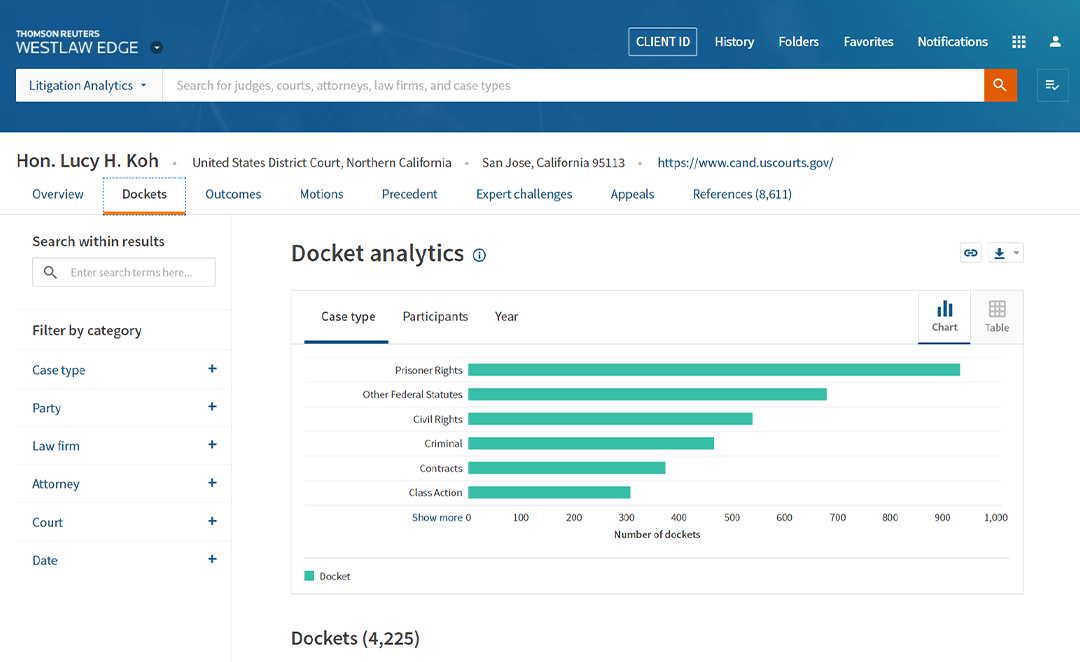The height and width of the screenshot is (662, 1080).
Task: Switch to Table view
Action: pos(997,316)
